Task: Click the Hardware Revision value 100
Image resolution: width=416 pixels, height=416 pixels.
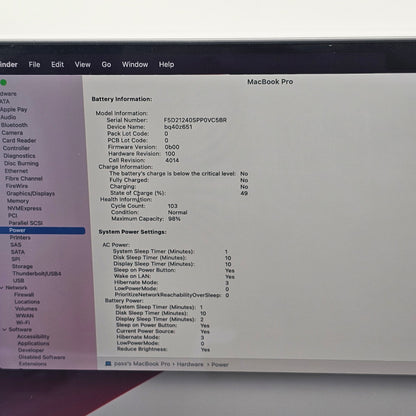Action: (x=170, y=154)
